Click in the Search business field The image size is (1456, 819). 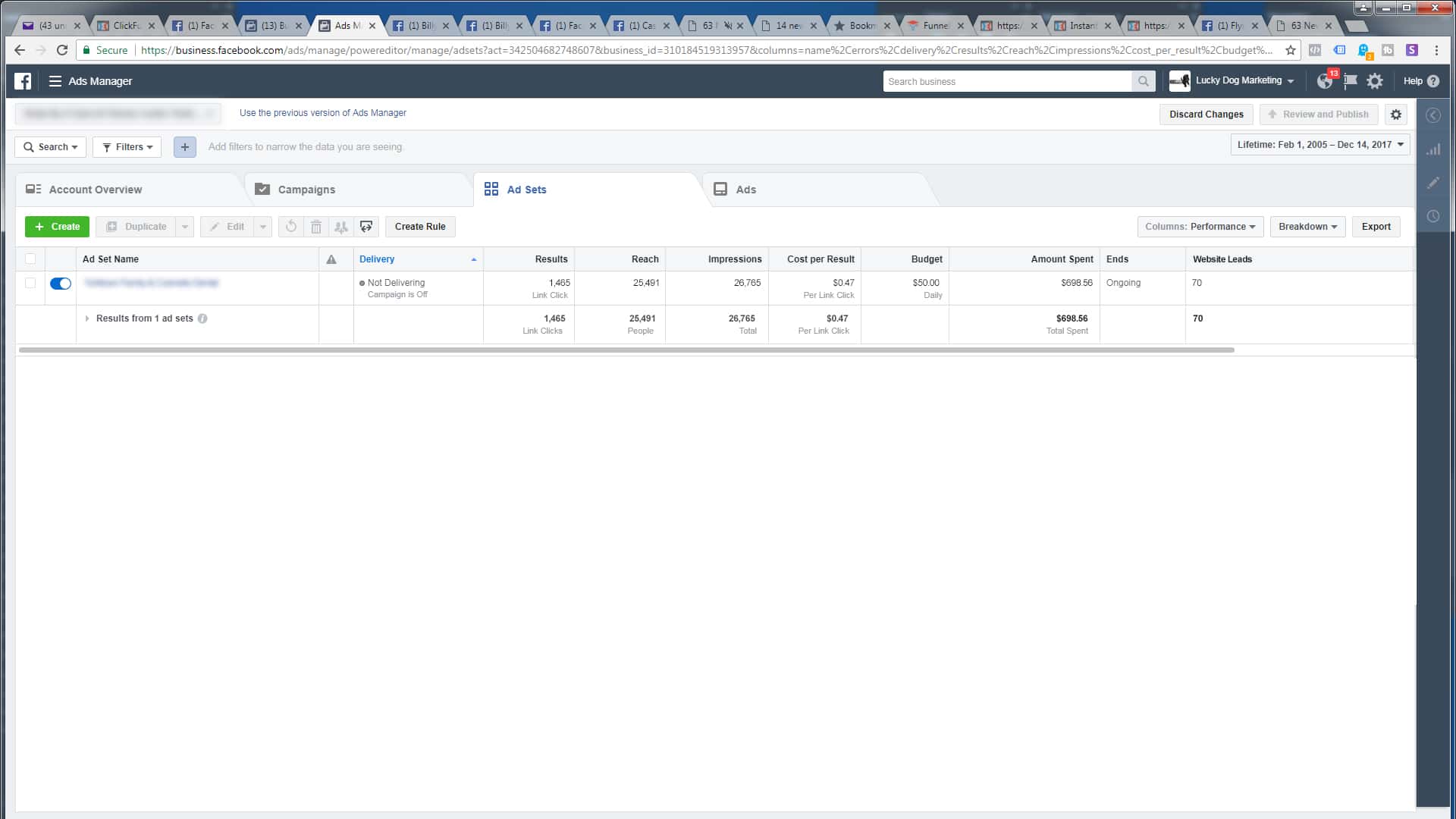[1007, 82]
